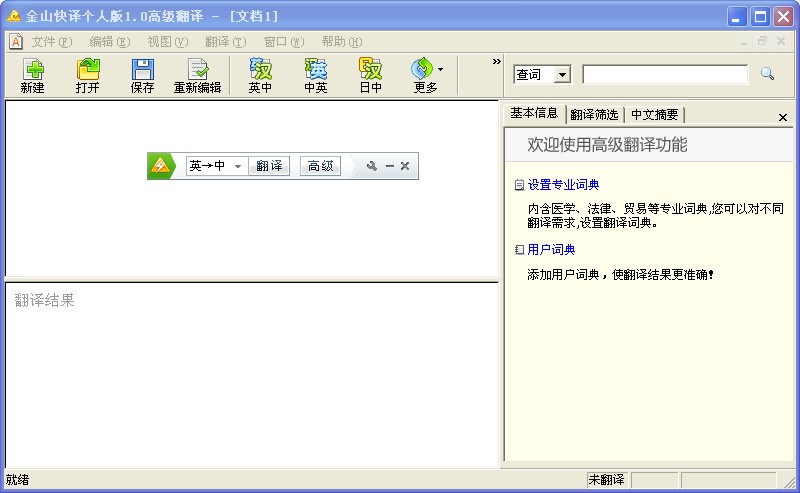Click the 新建 (New) toolbar icon

point(32,75)
